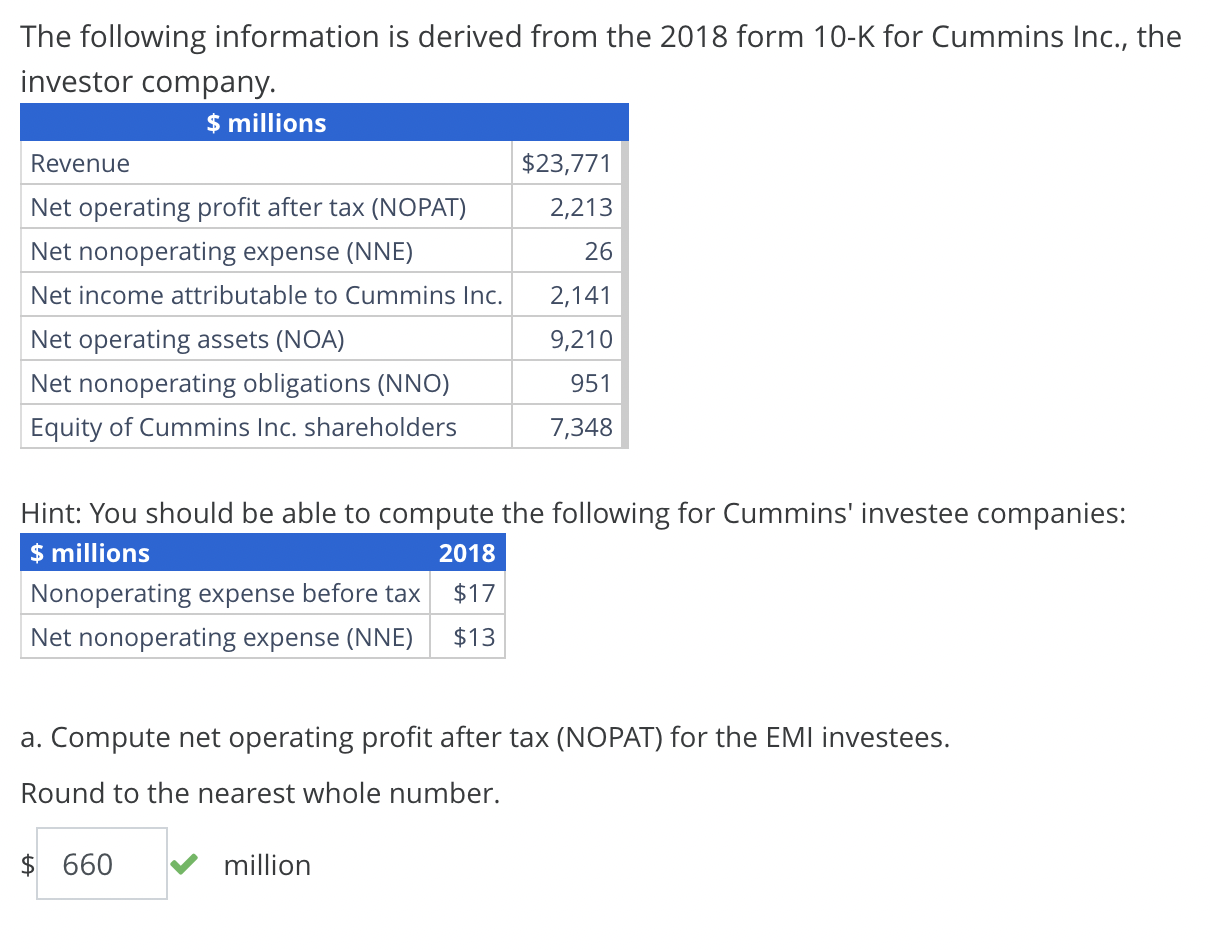
Task: Select the answer input field showing 660
Action: click(100, 863)
